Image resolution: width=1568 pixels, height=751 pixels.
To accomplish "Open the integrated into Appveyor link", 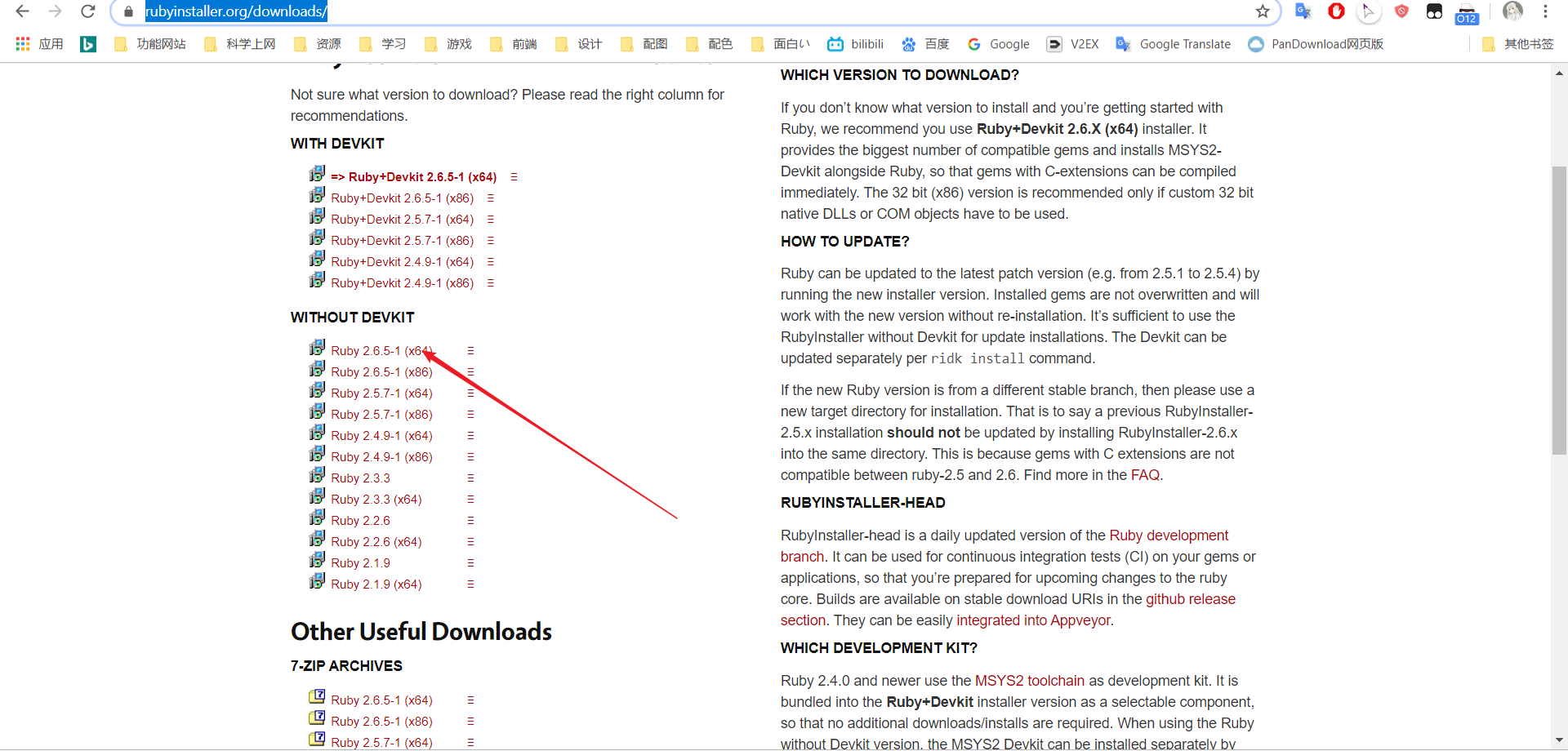I will click(x=1033, y=620).
